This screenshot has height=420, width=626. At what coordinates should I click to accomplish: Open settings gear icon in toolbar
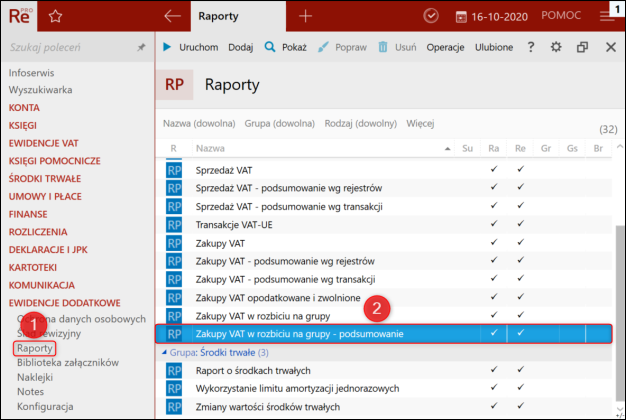pos(556,47)
